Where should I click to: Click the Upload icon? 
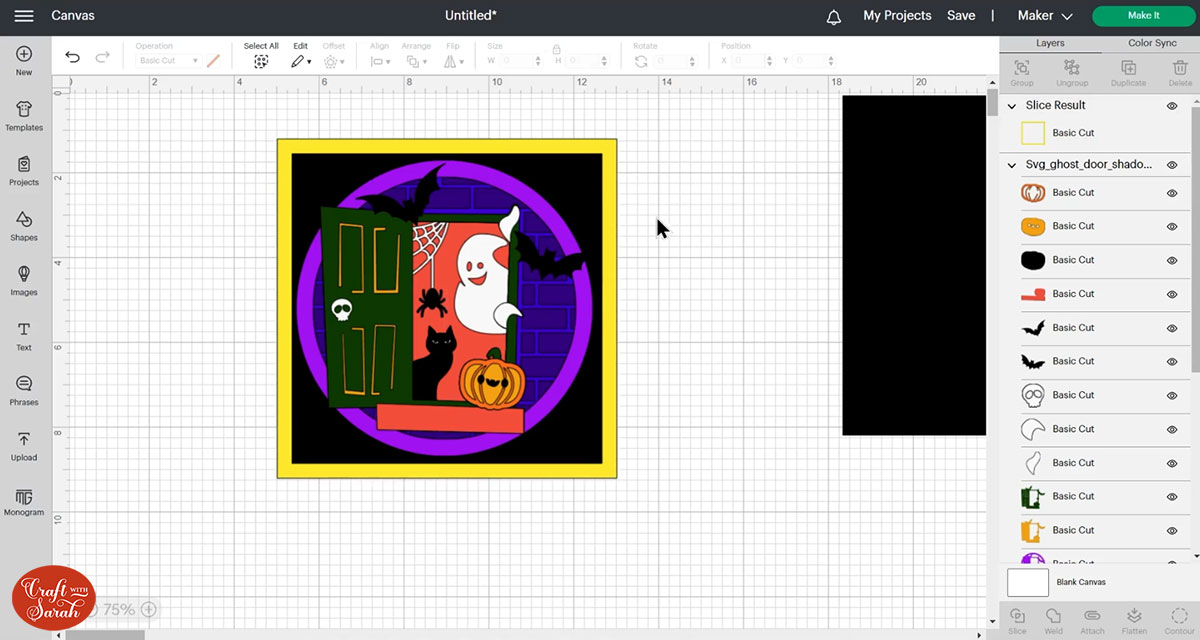coord(24,446)
